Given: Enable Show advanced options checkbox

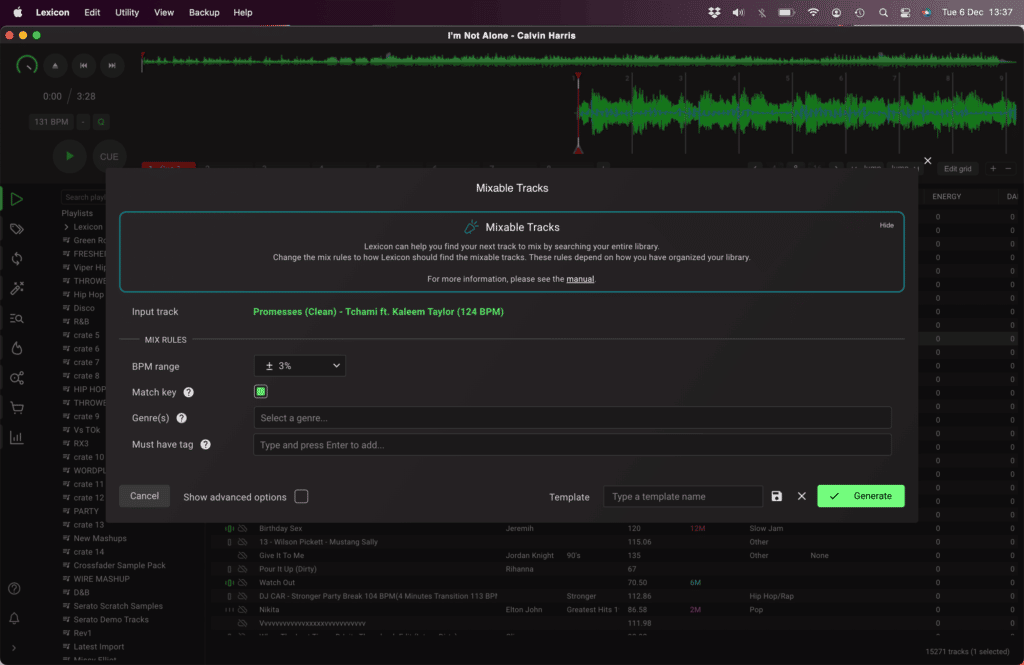Looking at the screenshot, I should [301, 497].
